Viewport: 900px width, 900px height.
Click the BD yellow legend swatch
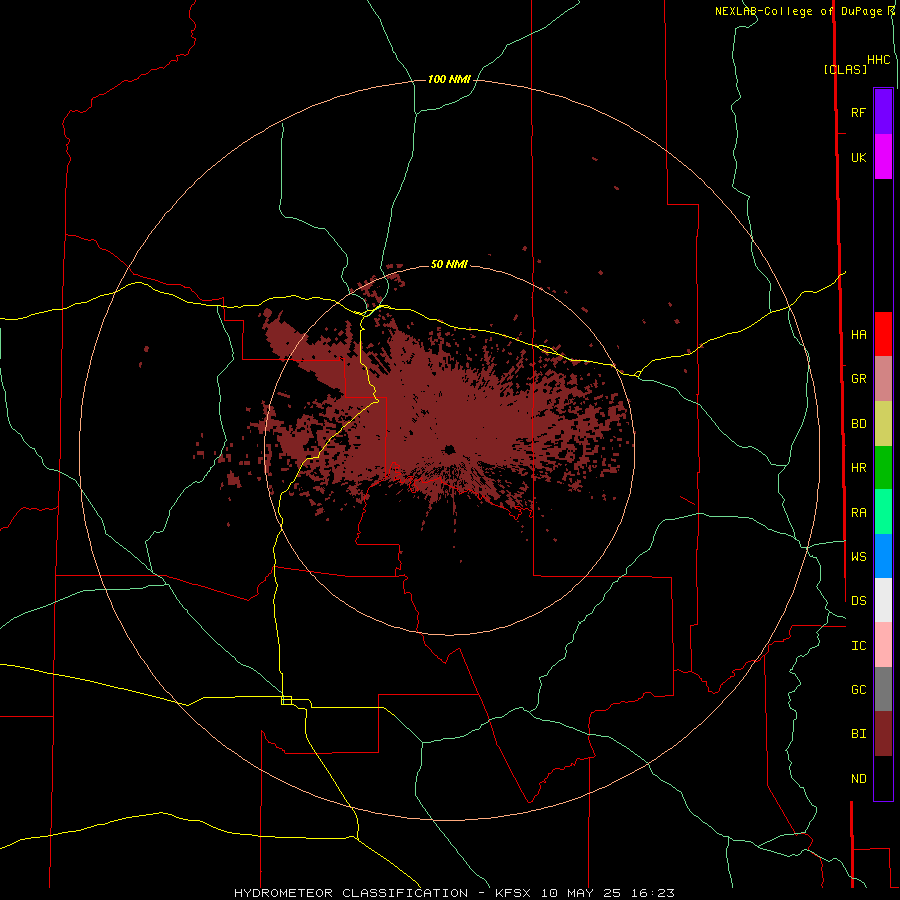pos(883,424)
